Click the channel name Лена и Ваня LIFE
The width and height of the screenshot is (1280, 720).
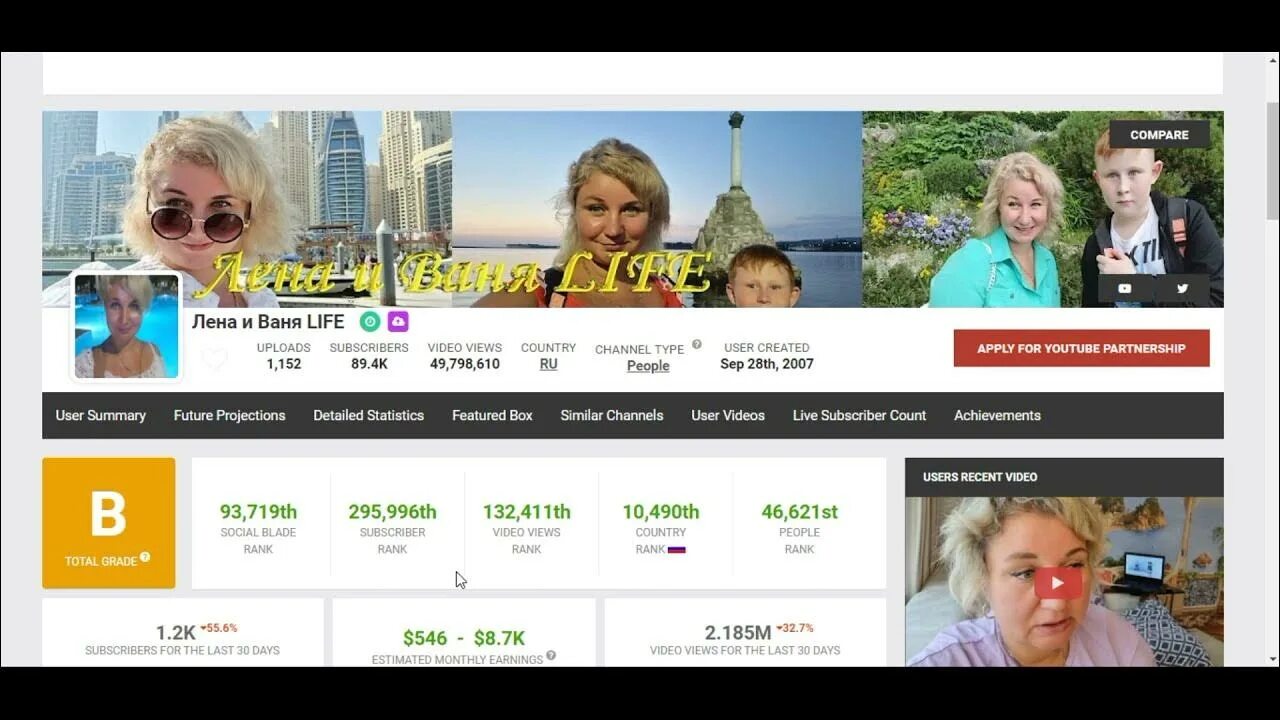[268, 322]
